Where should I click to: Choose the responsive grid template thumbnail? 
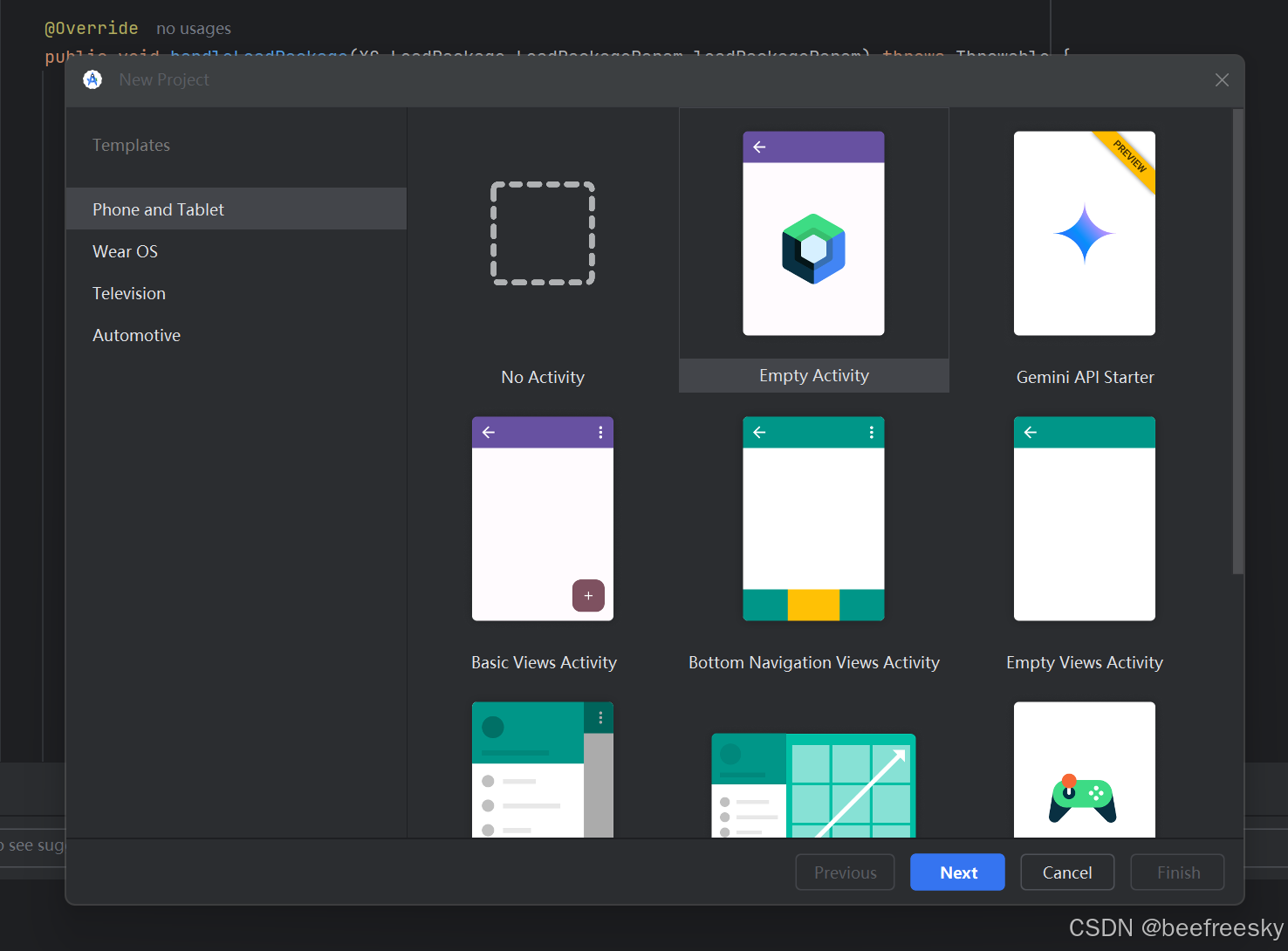point(813,785)
